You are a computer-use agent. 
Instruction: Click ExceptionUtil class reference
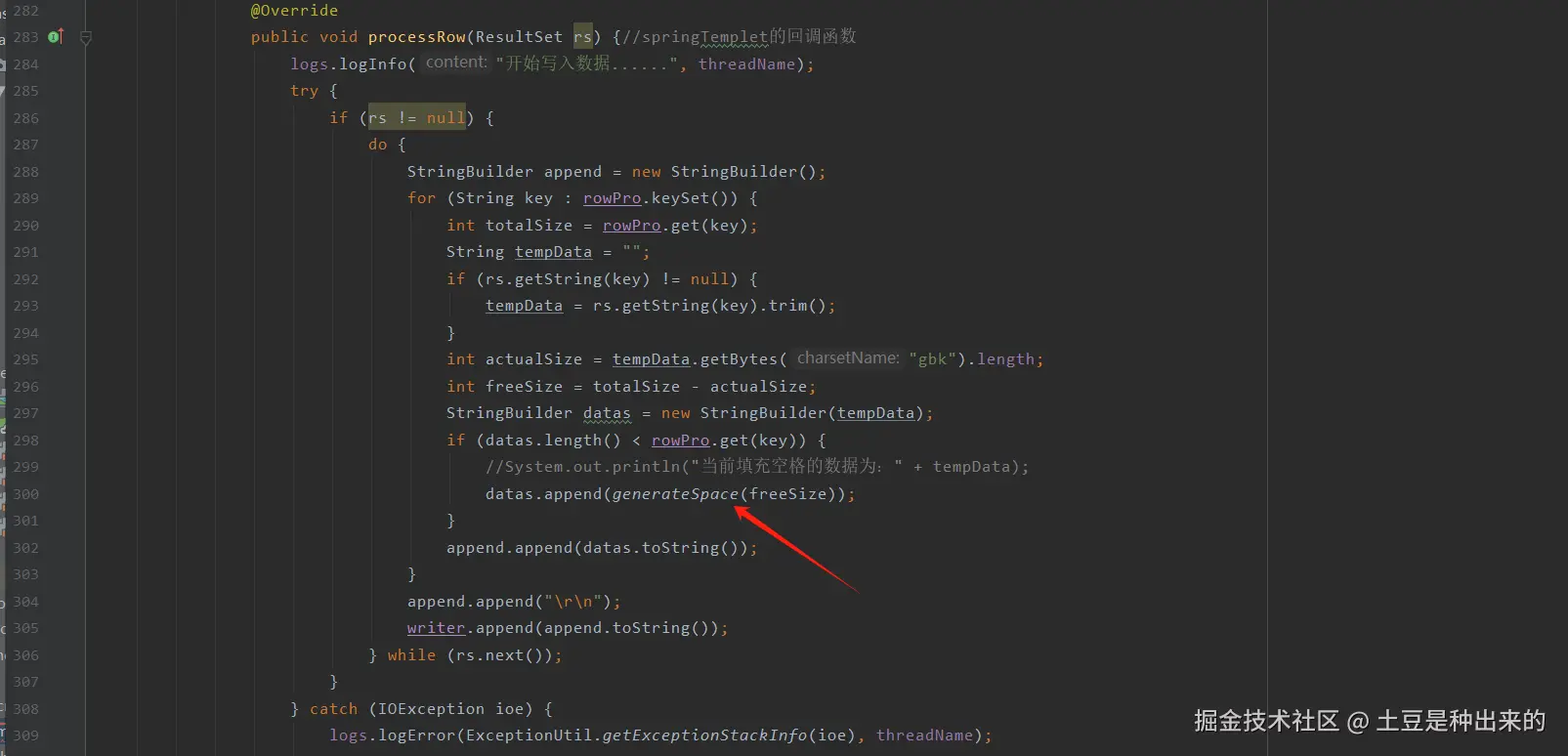click(529, 735)
